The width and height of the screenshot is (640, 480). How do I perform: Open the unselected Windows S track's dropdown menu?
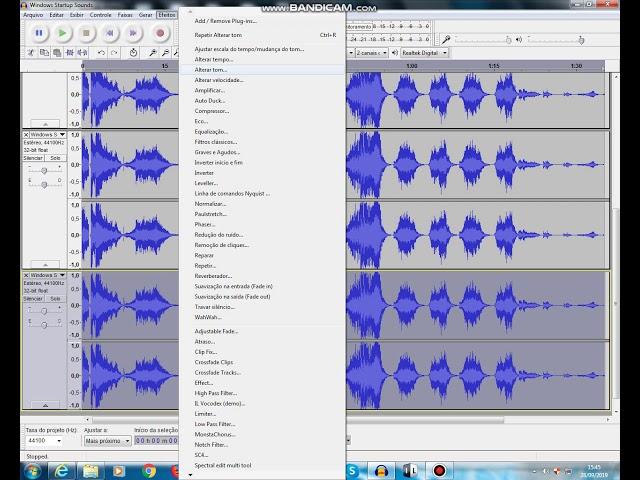tap(62, 135)
